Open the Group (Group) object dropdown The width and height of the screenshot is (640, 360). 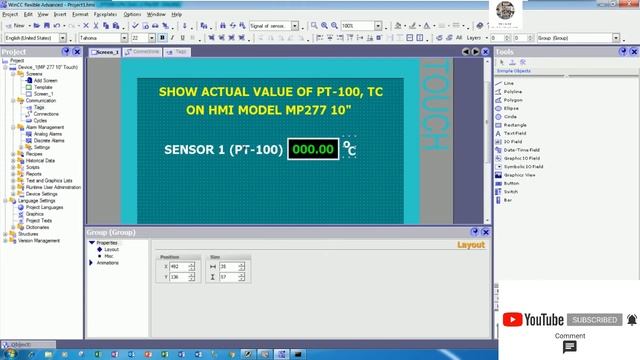tap(616, 38)
